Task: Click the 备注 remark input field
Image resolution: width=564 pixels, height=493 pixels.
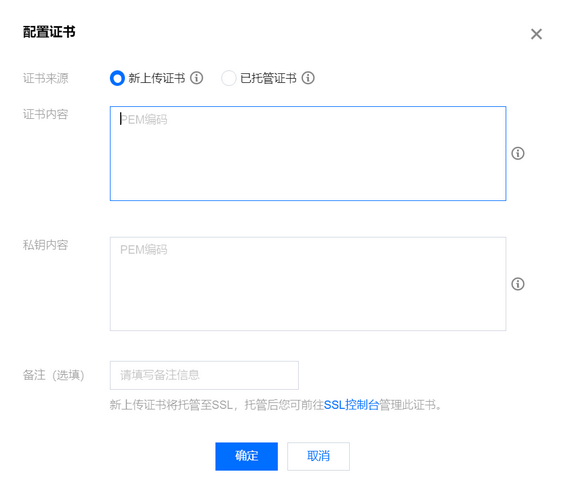Action: tap(204, 375)
